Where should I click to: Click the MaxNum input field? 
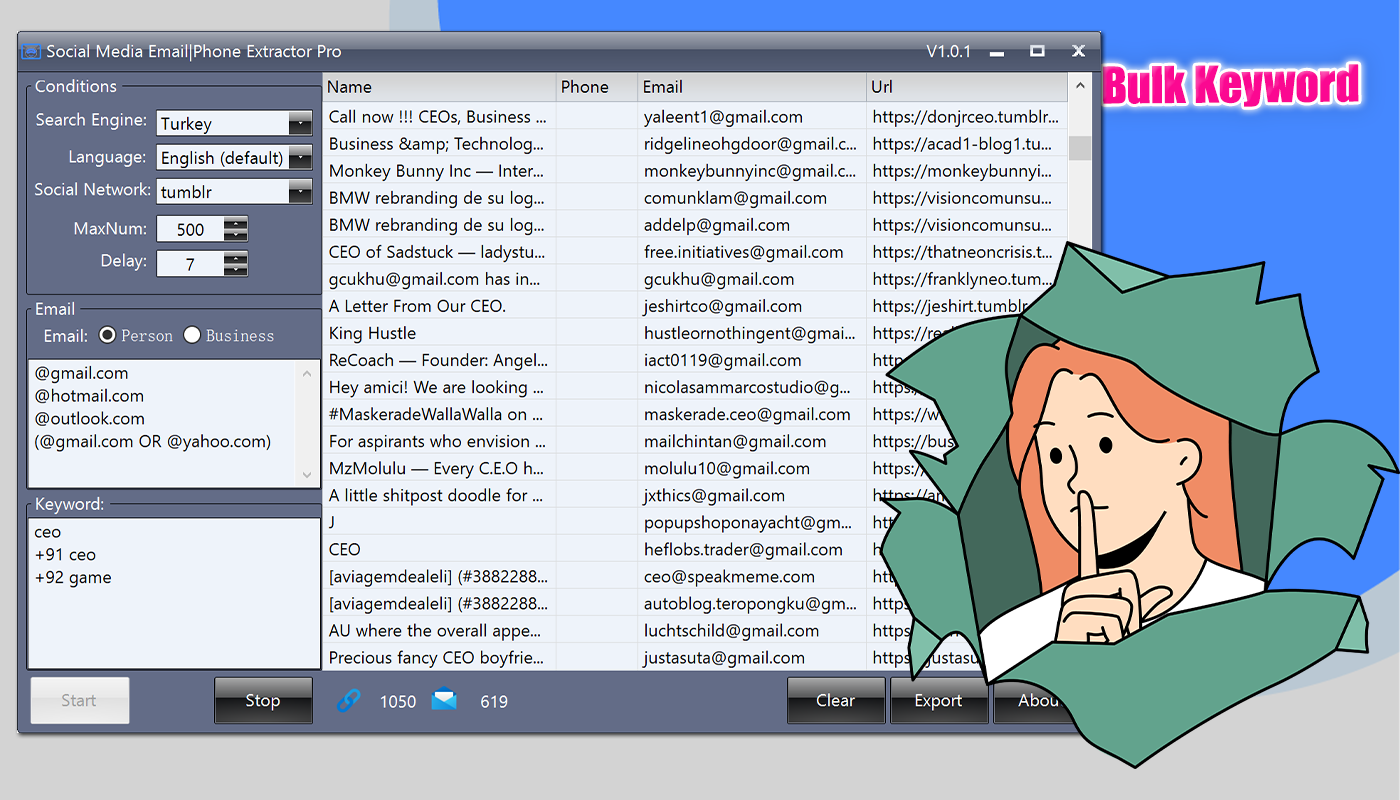pyautogui.click(x=190, y=229)
